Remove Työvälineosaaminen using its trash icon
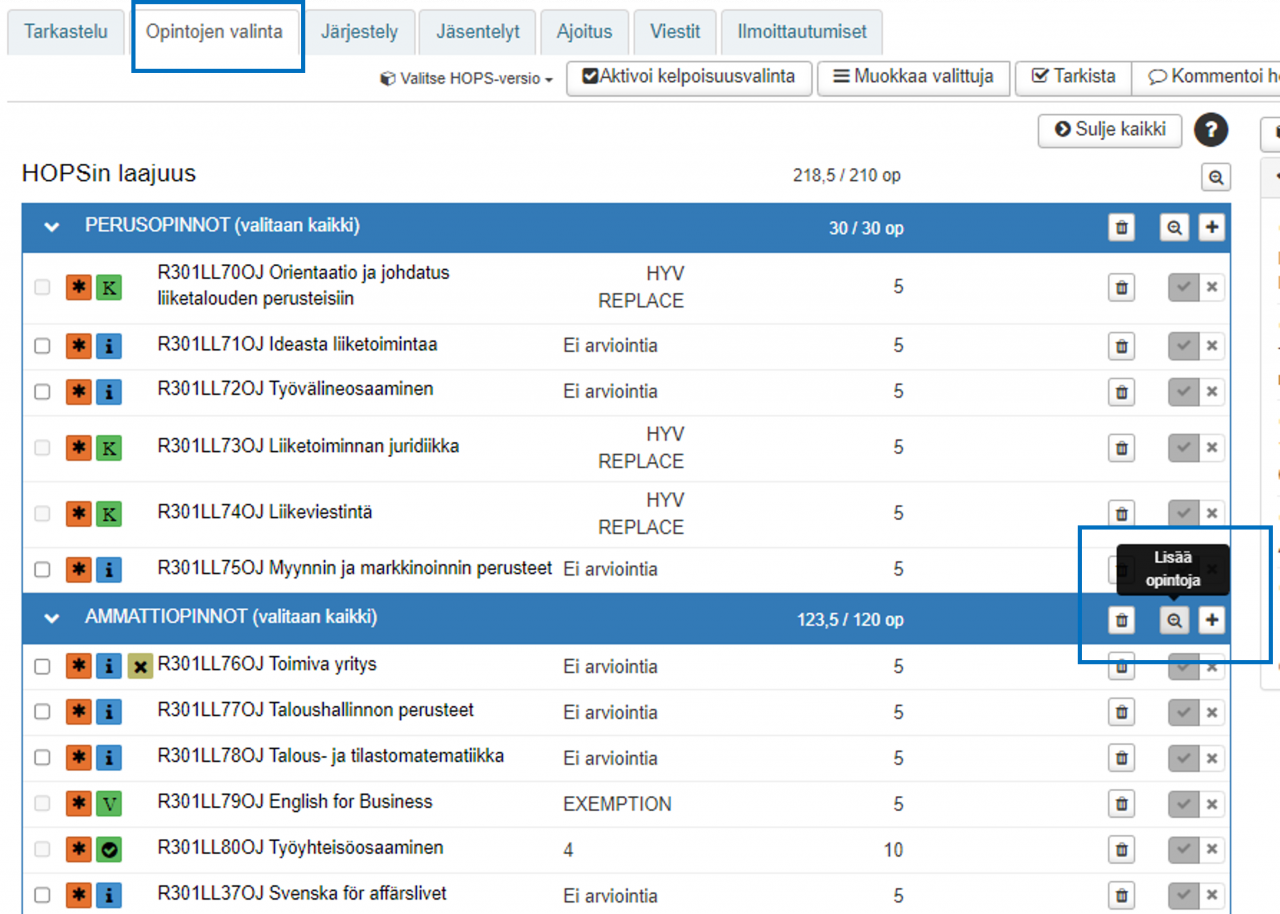The image size is (1280, 914). [x=1122, y=391]
